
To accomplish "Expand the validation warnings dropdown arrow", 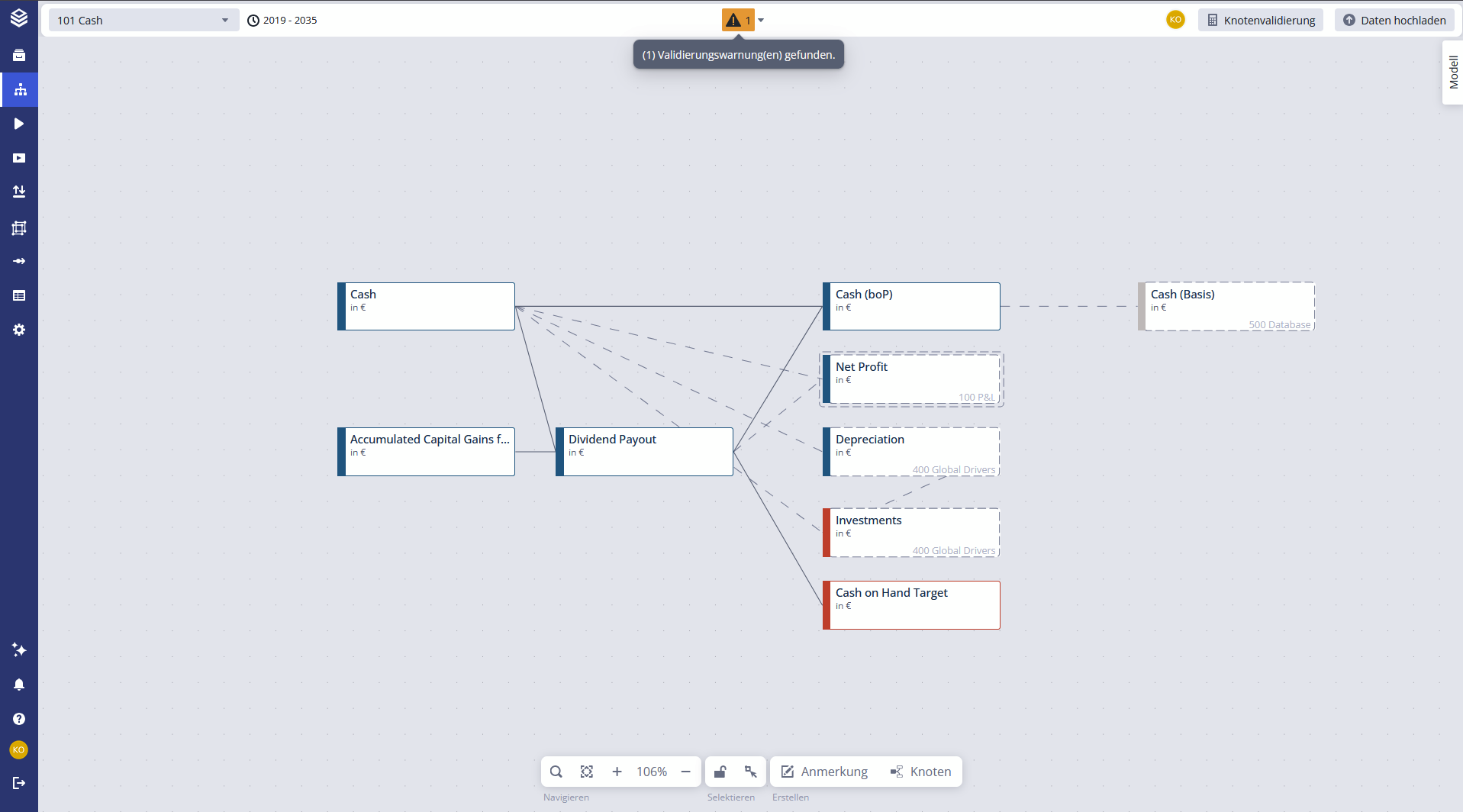I will click(x=761, y=21).
